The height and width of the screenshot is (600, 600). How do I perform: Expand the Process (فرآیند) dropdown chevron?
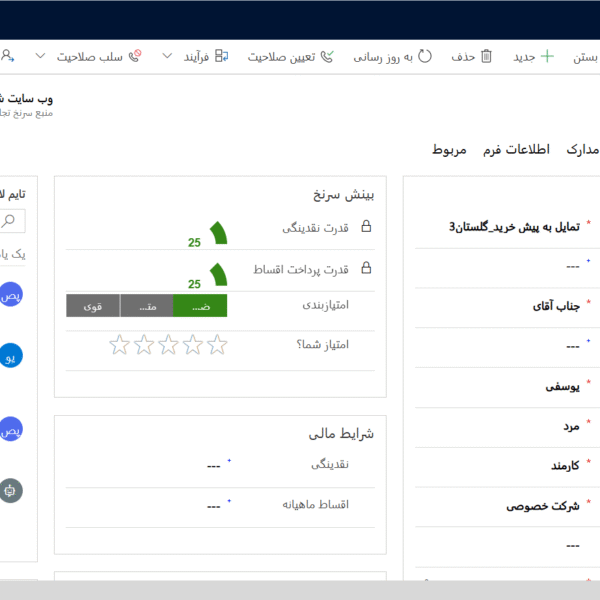click(167, 57)
